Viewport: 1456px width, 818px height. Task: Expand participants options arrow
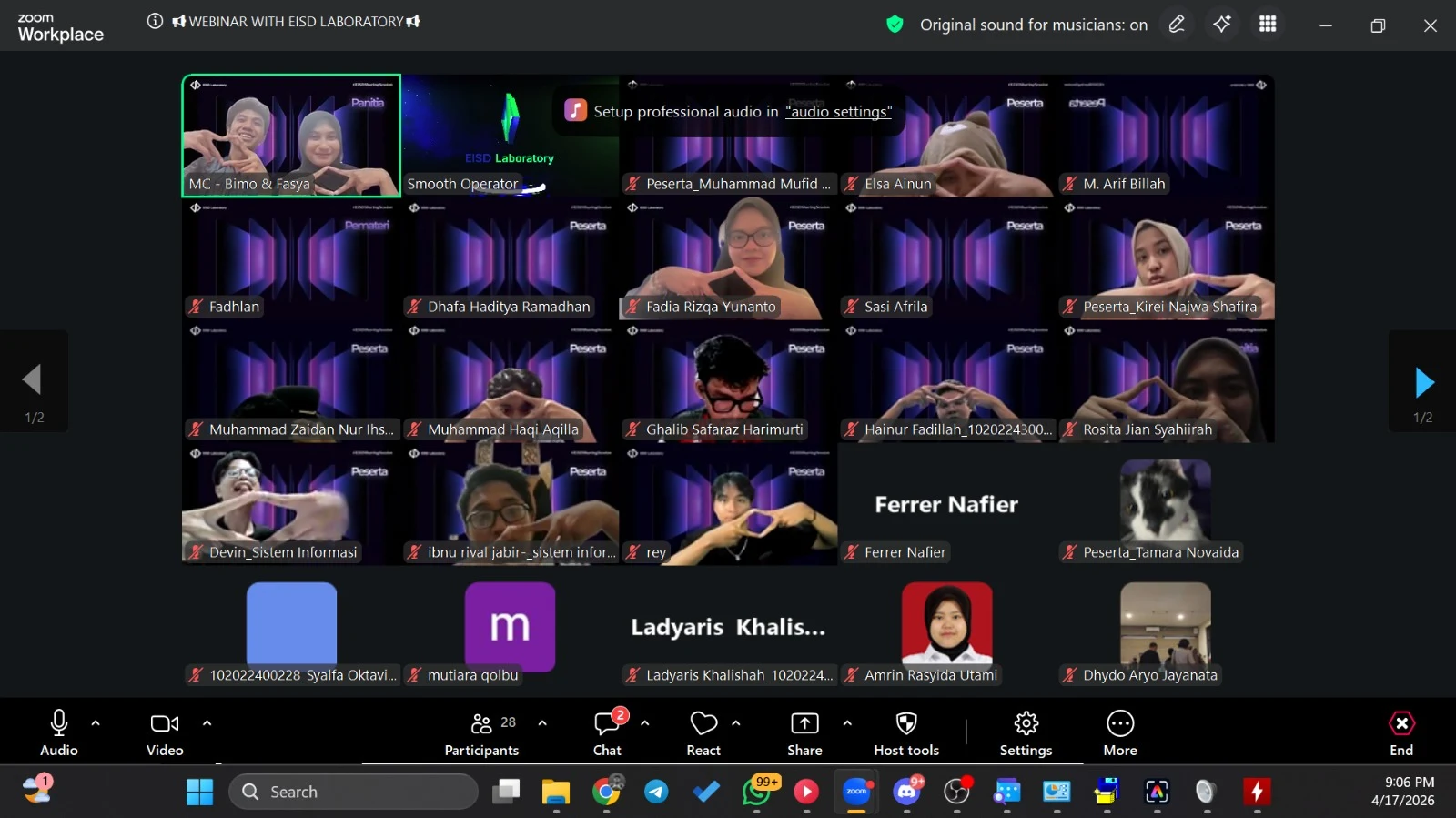click(542, 723)
